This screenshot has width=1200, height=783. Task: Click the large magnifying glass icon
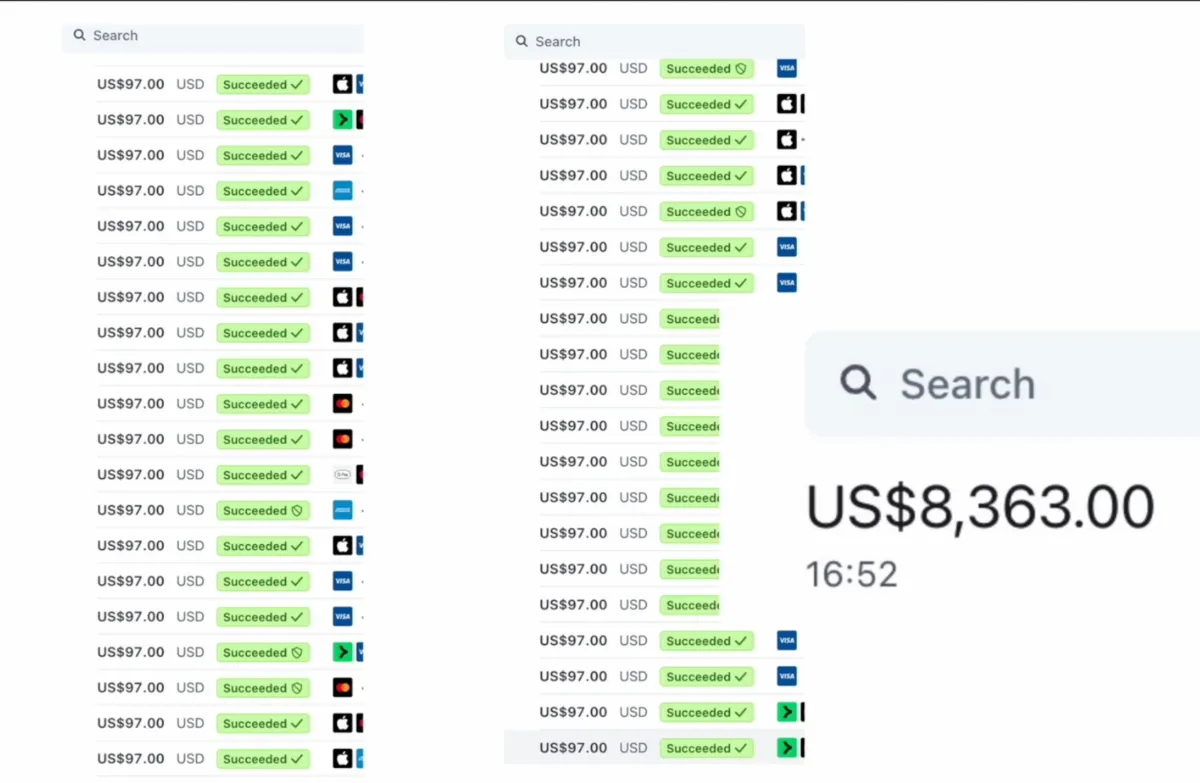coord(858,383)
